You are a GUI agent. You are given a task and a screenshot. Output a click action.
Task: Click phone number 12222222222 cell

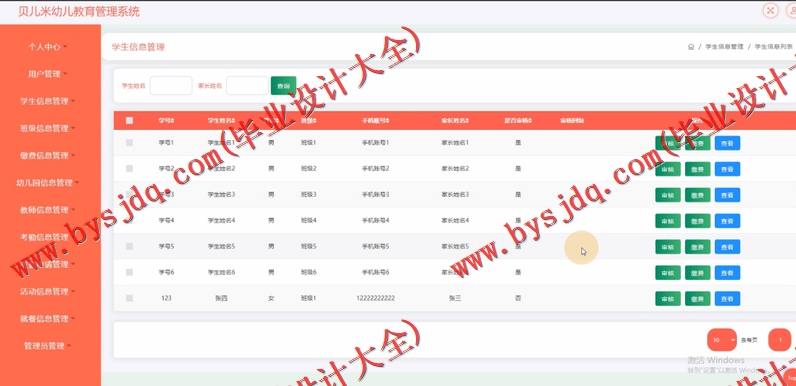(x=376, y=298)
